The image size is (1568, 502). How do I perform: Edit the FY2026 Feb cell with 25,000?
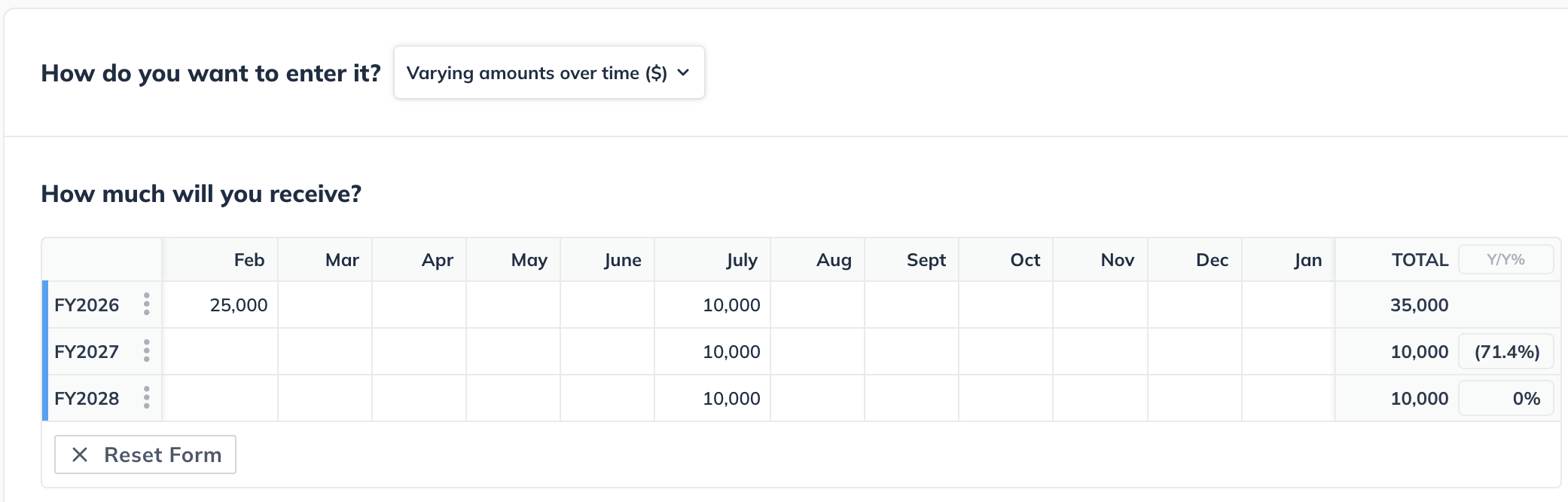point(220,305)
